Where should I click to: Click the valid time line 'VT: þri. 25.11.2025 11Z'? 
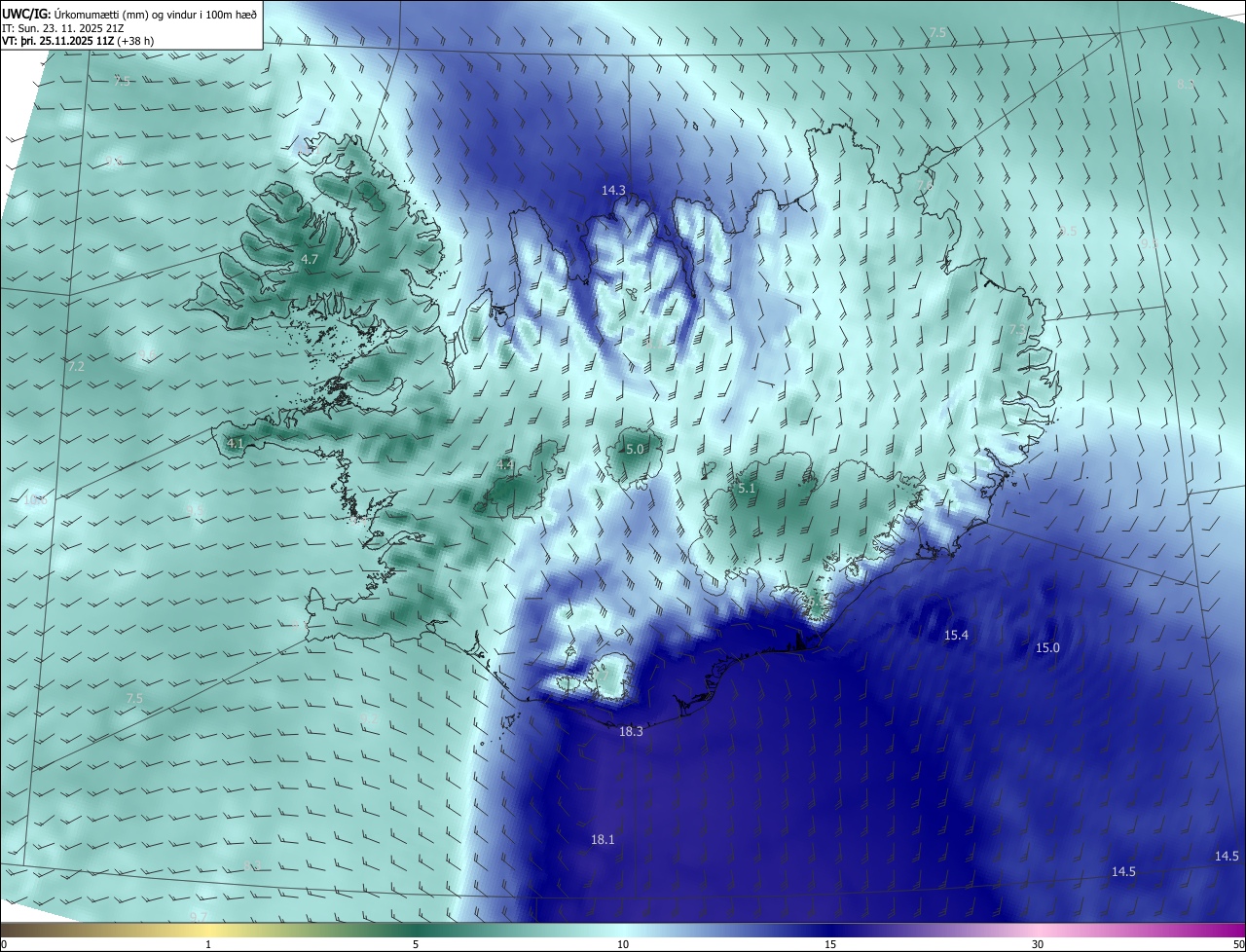56,41
